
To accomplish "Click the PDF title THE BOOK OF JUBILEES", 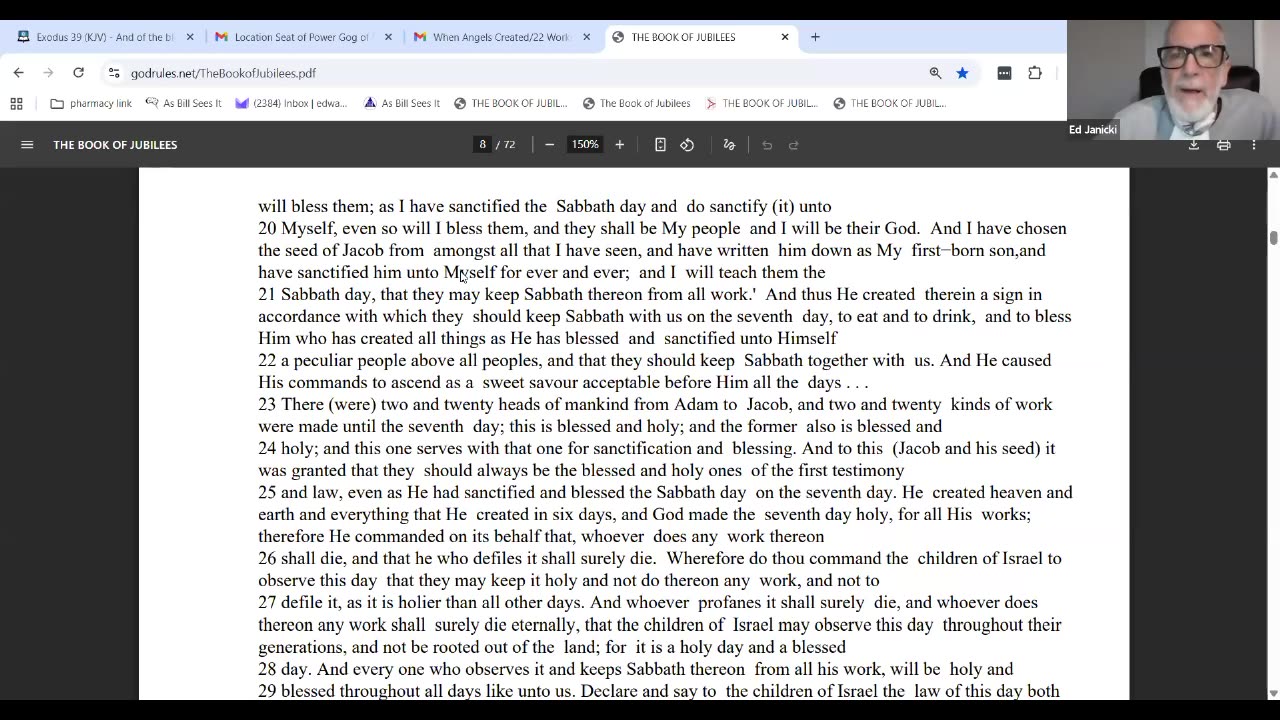I will 115,145.
